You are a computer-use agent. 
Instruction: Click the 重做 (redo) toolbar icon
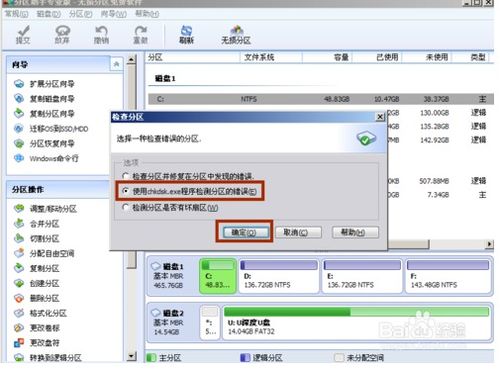point(140,35)
